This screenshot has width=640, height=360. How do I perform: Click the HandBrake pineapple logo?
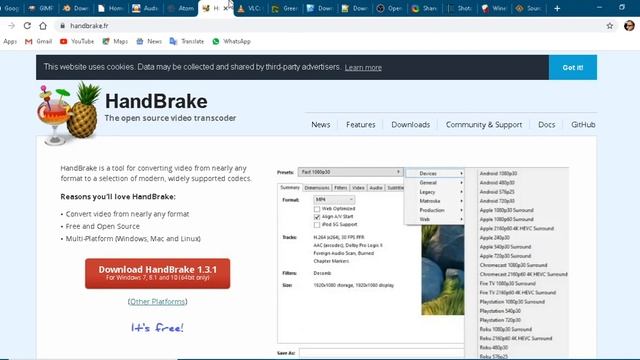[69, 113]
